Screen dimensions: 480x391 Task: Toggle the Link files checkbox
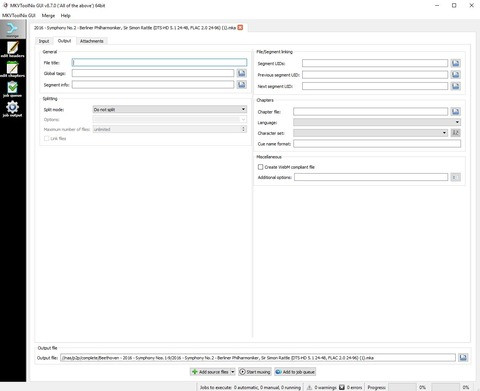(47, 138)
